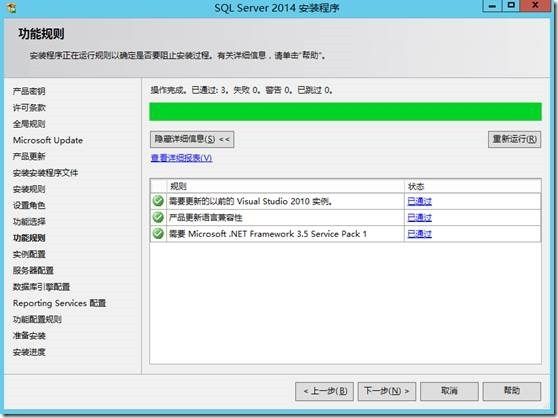This screenshot has width=558, height=418.
Task: Select 安装规则 step in sidebar
Action: pyautogui.click(x=29, y=189)
